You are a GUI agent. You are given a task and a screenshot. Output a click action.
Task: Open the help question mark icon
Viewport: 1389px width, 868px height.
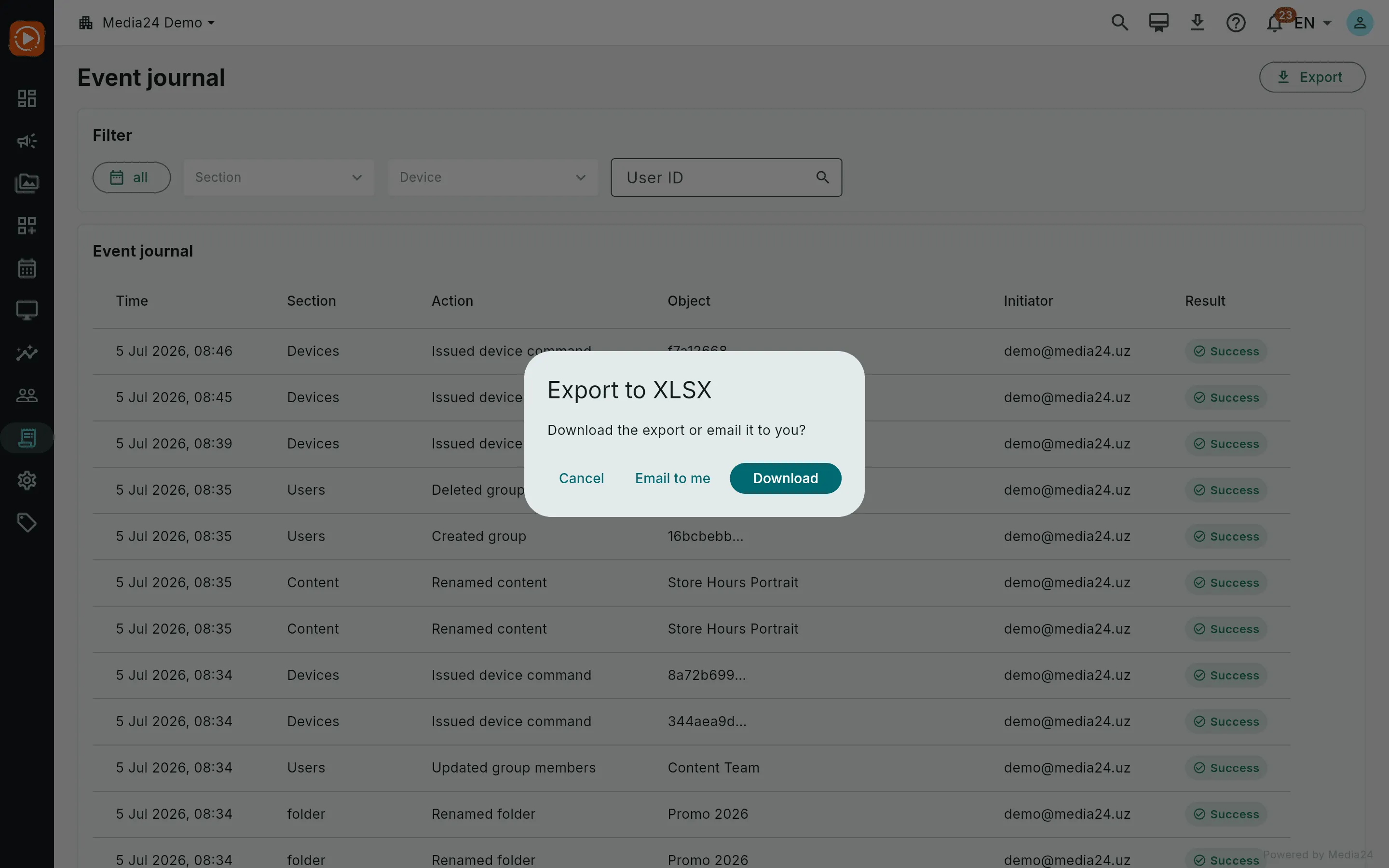pos(1235,22)
